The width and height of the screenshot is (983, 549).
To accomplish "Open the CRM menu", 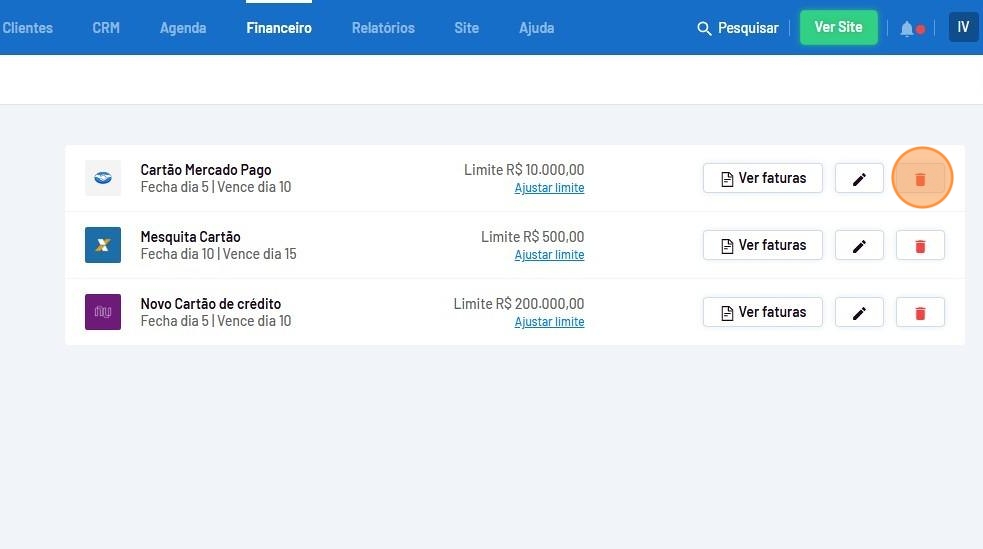I will [106, 28].
